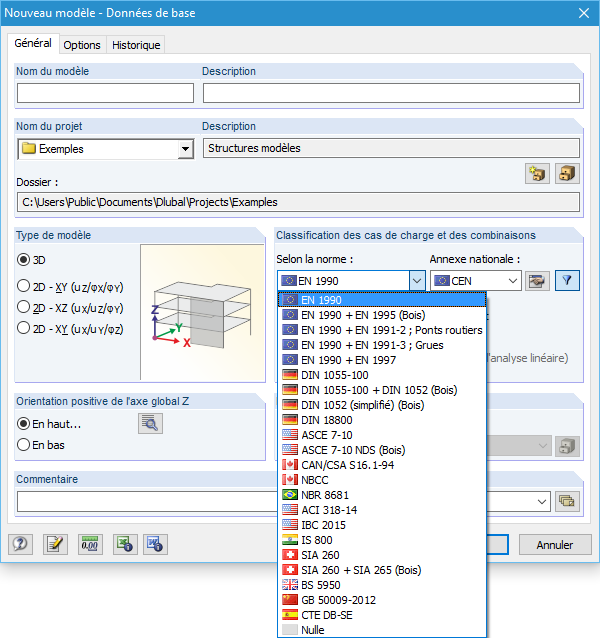Click the disabled template folder icon

click(x=567, y=446)
